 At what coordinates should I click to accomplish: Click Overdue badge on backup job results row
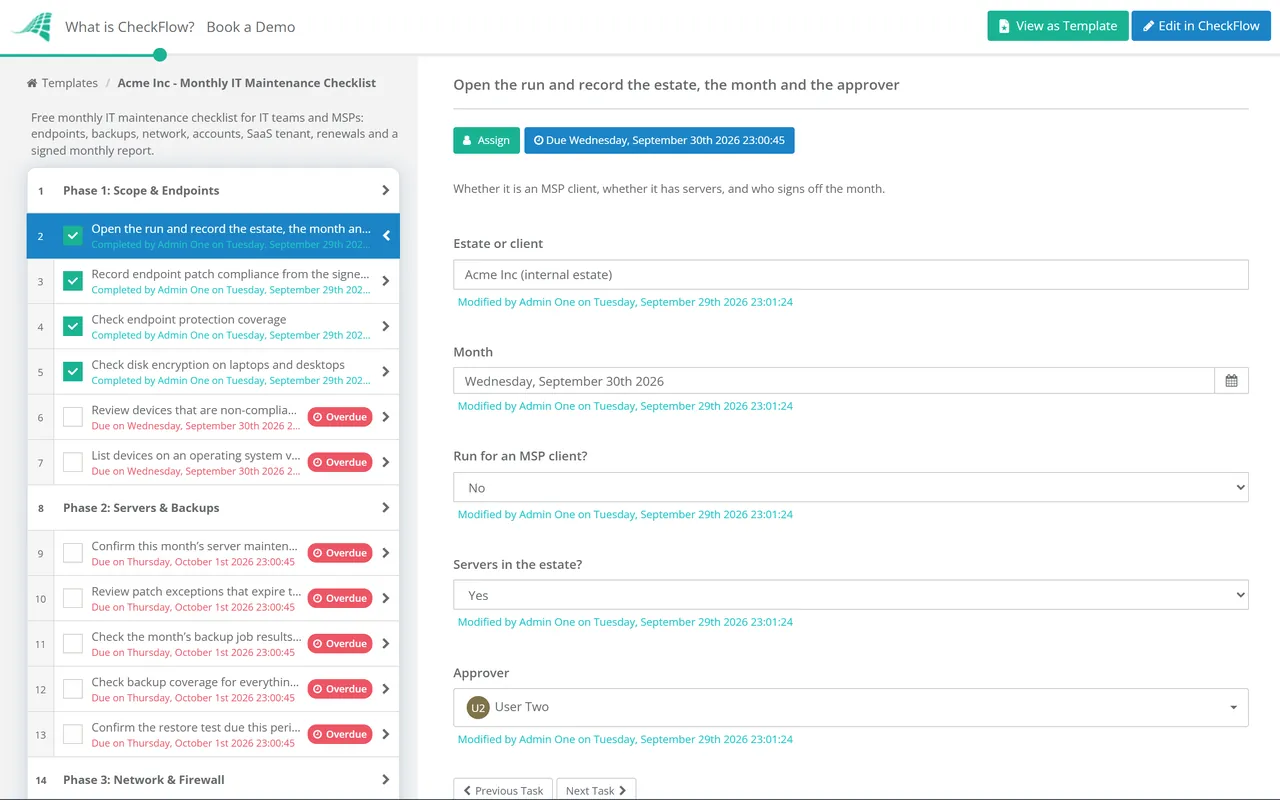[339, 643]
